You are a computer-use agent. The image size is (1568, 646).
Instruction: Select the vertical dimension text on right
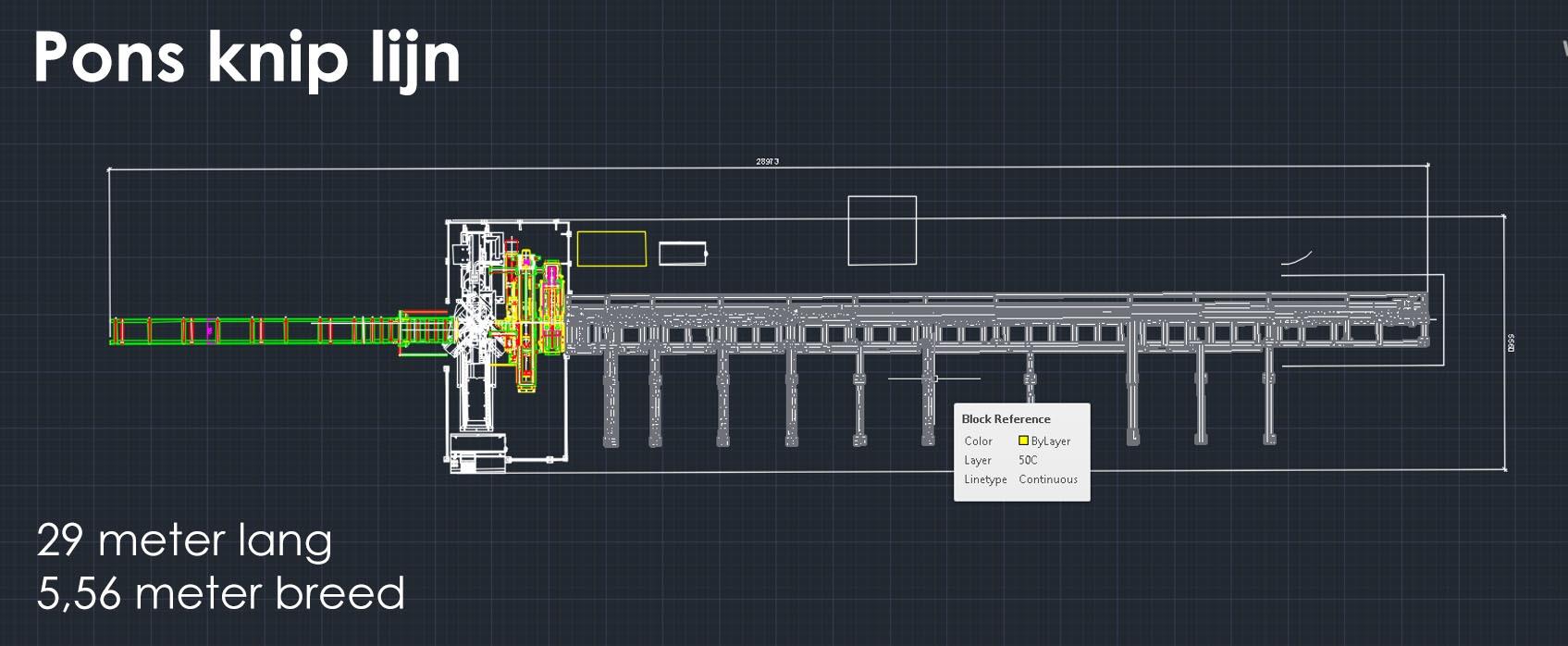click(x=1511, y=343)
